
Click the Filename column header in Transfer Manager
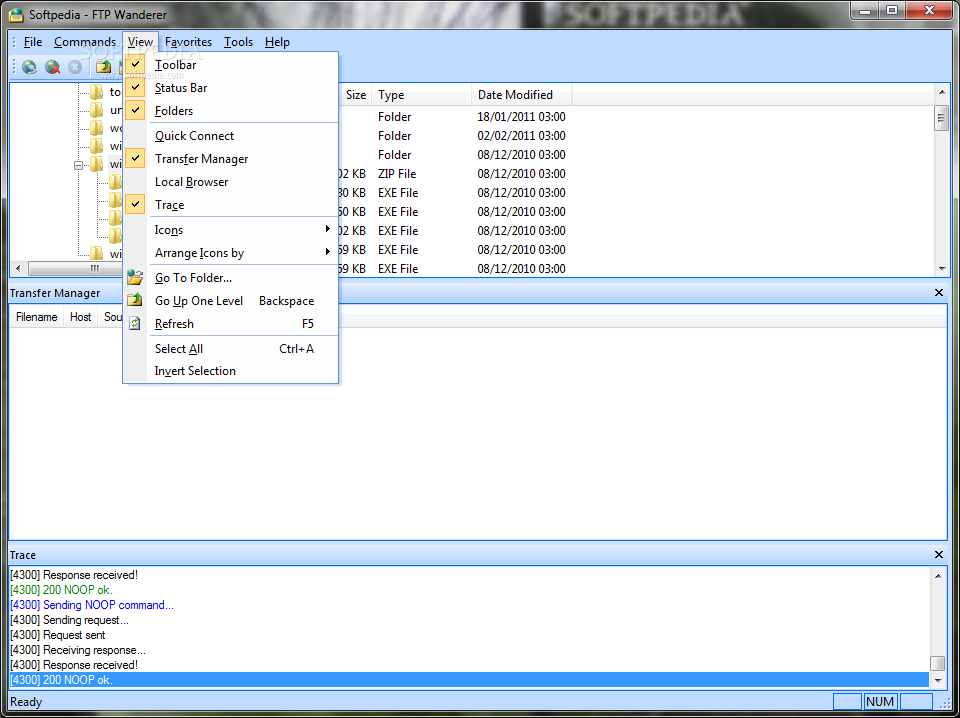tap(37, 317)
